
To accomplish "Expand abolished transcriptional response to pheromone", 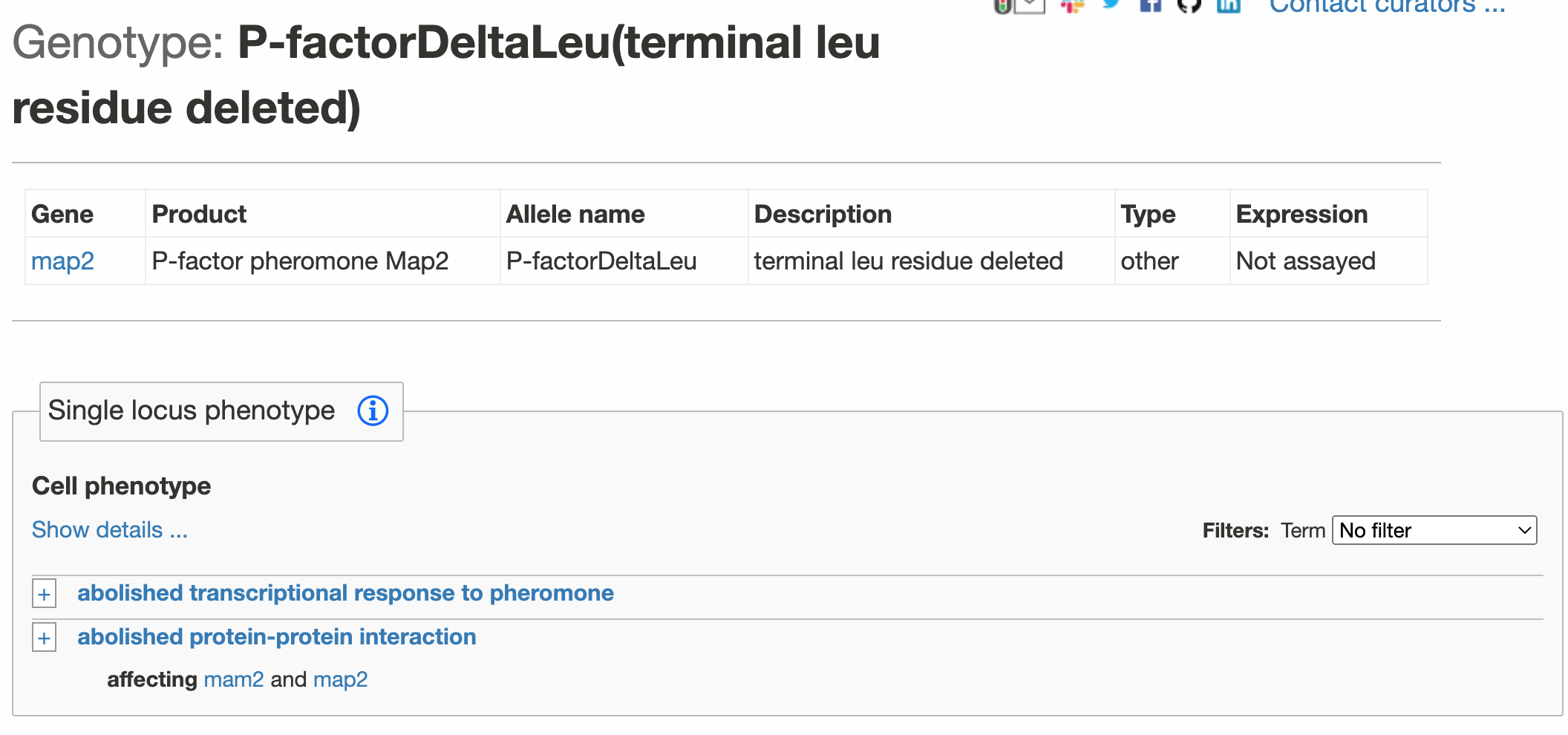I will tap(44, 593).
